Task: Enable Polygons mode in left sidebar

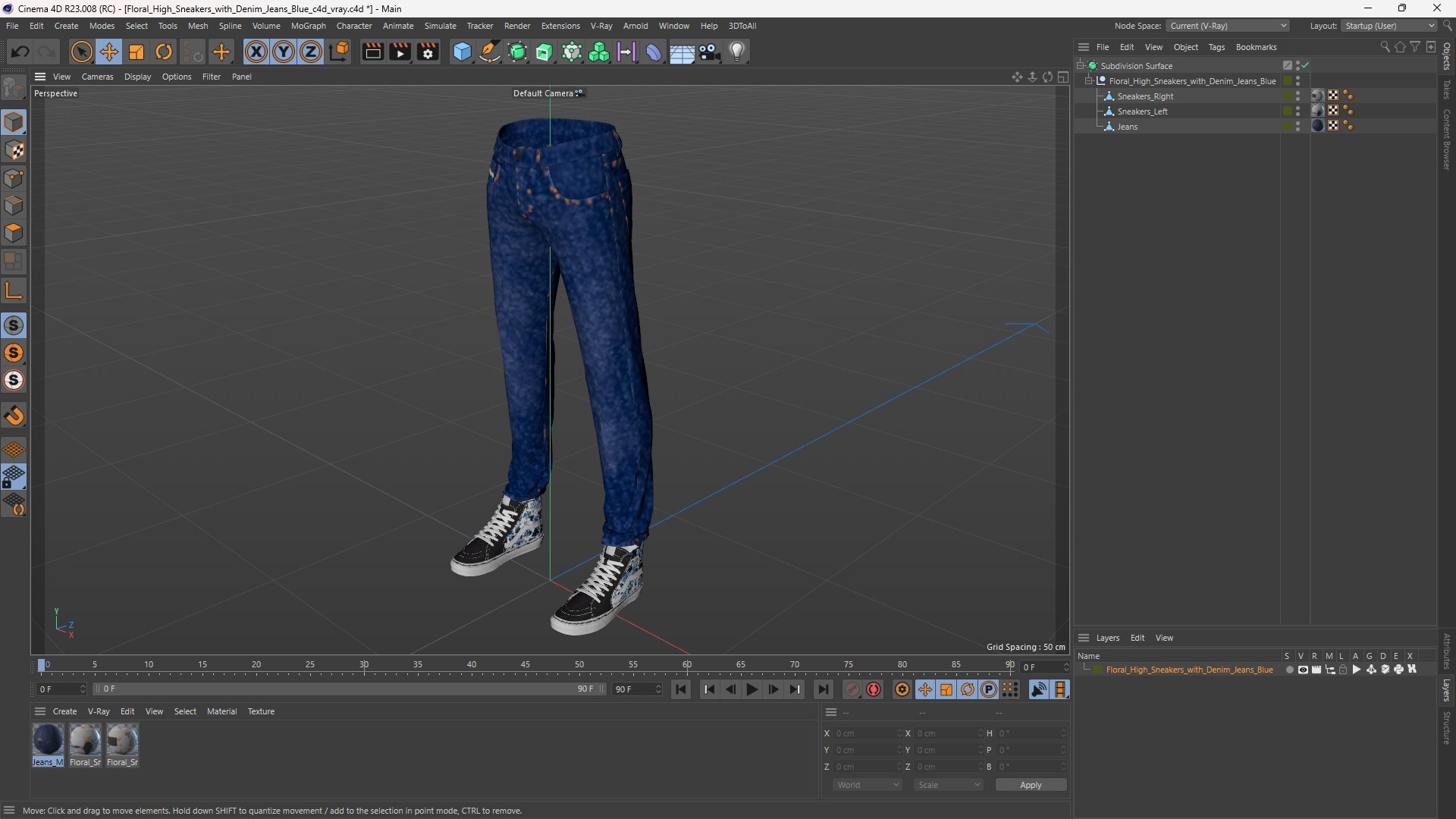Action: [x=14, y=233]
